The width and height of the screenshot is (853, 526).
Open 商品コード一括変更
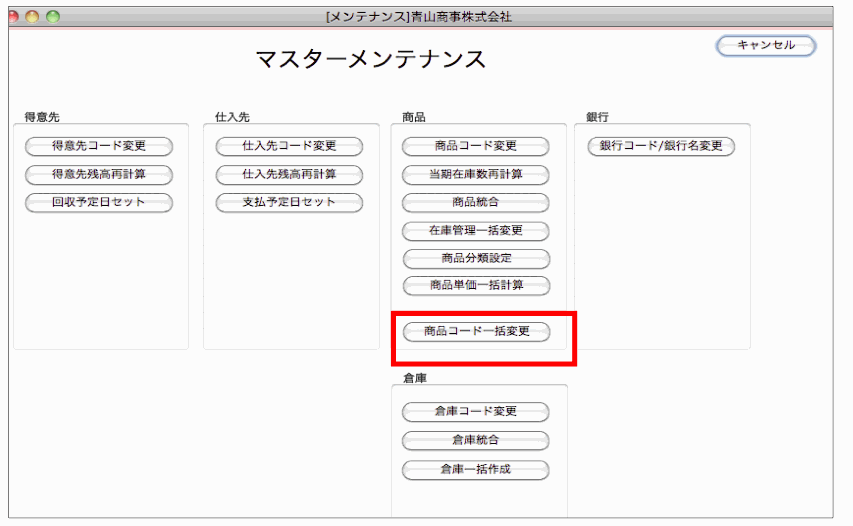click(477, 331)
